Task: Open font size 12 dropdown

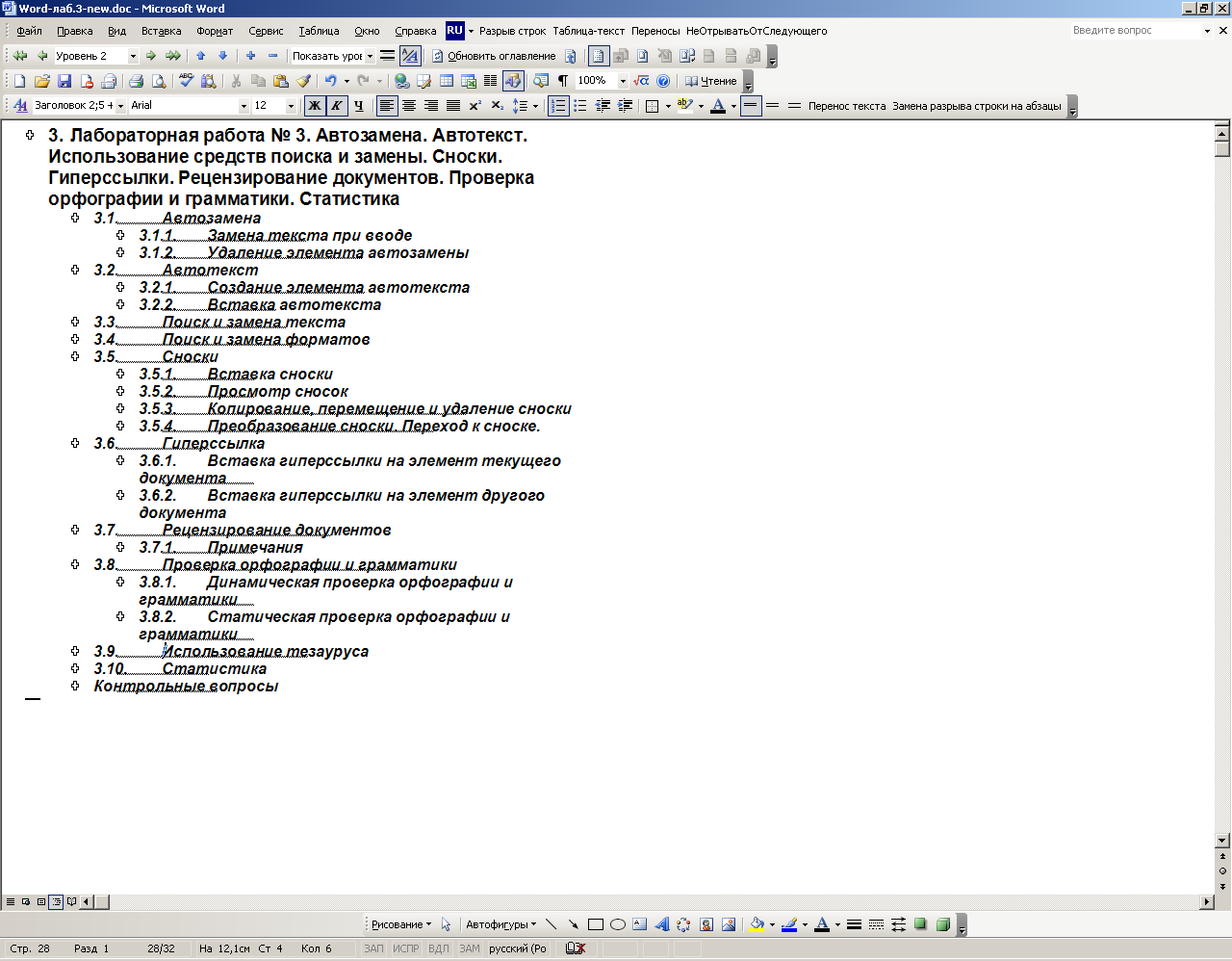Action: click(x=291, y=106)
